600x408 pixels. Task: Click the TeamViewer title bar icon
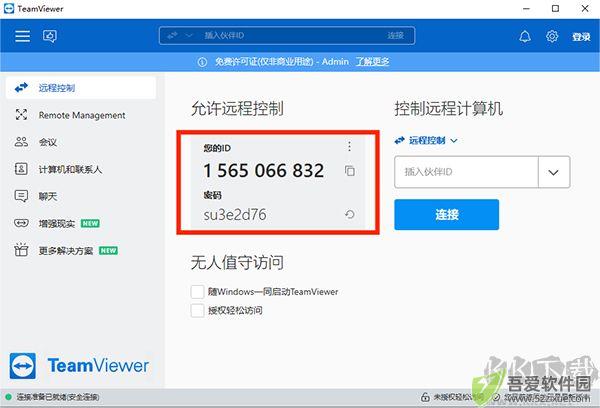[8, 8]
